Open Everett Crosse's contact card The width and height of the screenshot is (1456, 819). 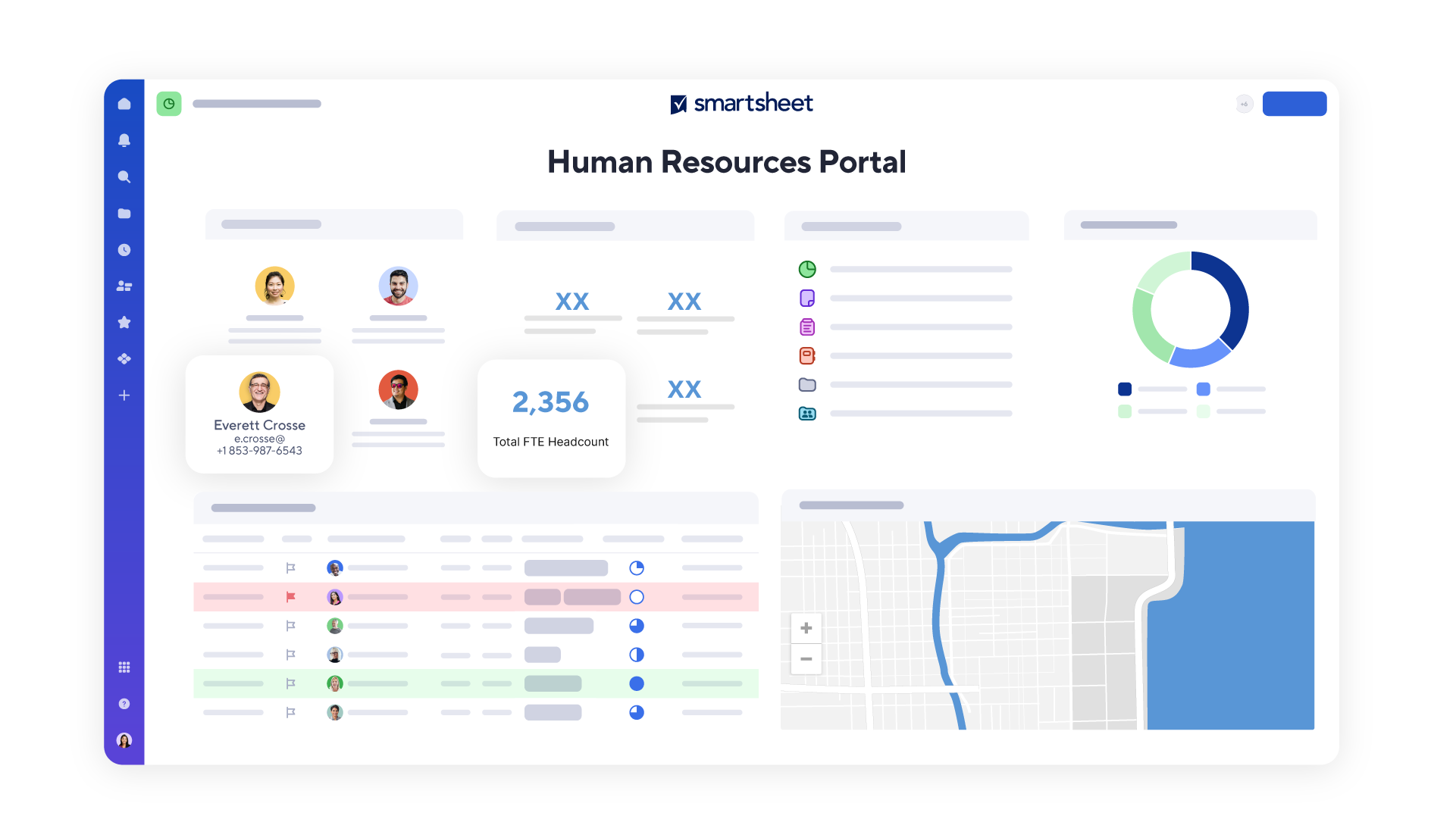[259, 414]
